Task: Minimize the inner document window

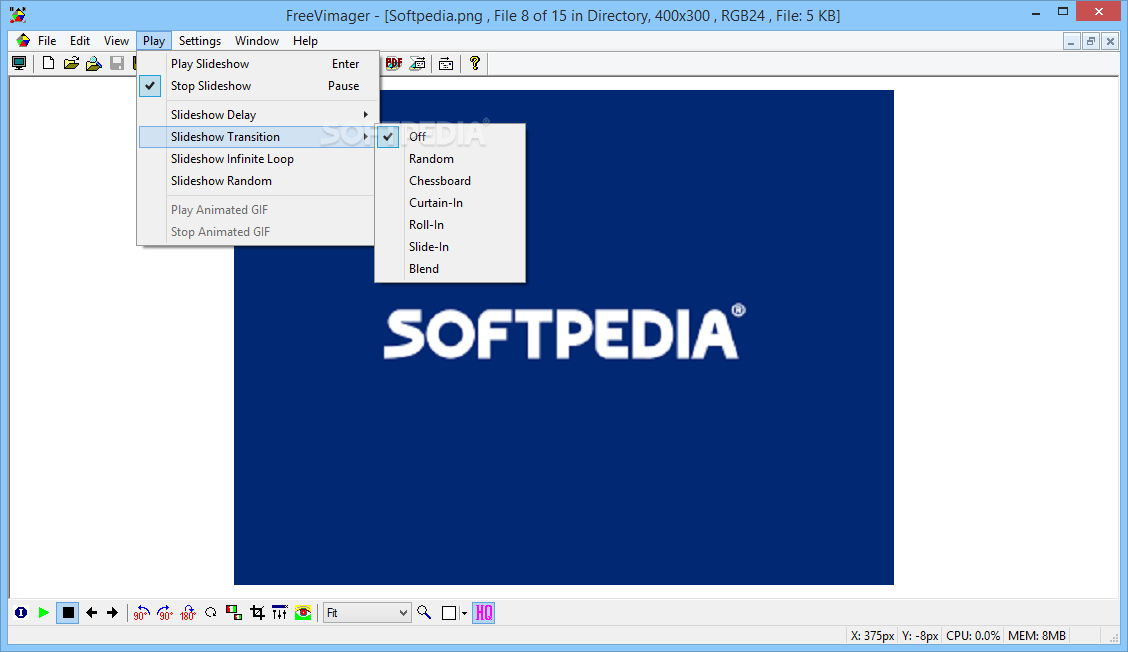Action: pyautogui.click(x=1071, y=42)
